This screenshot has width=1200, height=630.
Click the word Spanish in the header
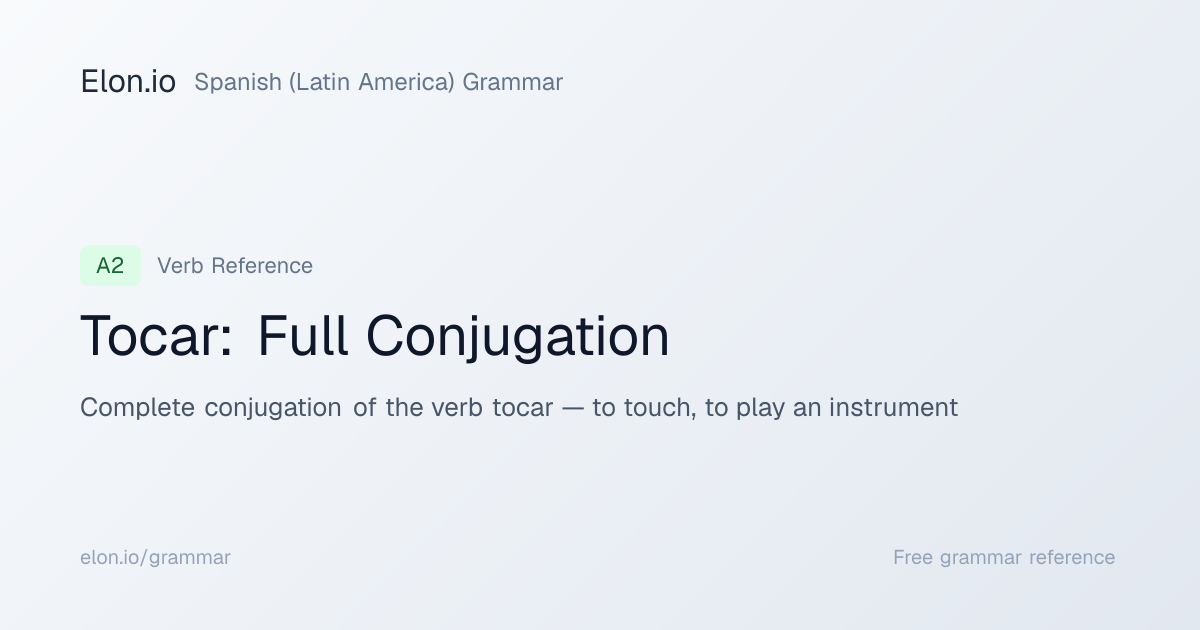pos(238,84)
